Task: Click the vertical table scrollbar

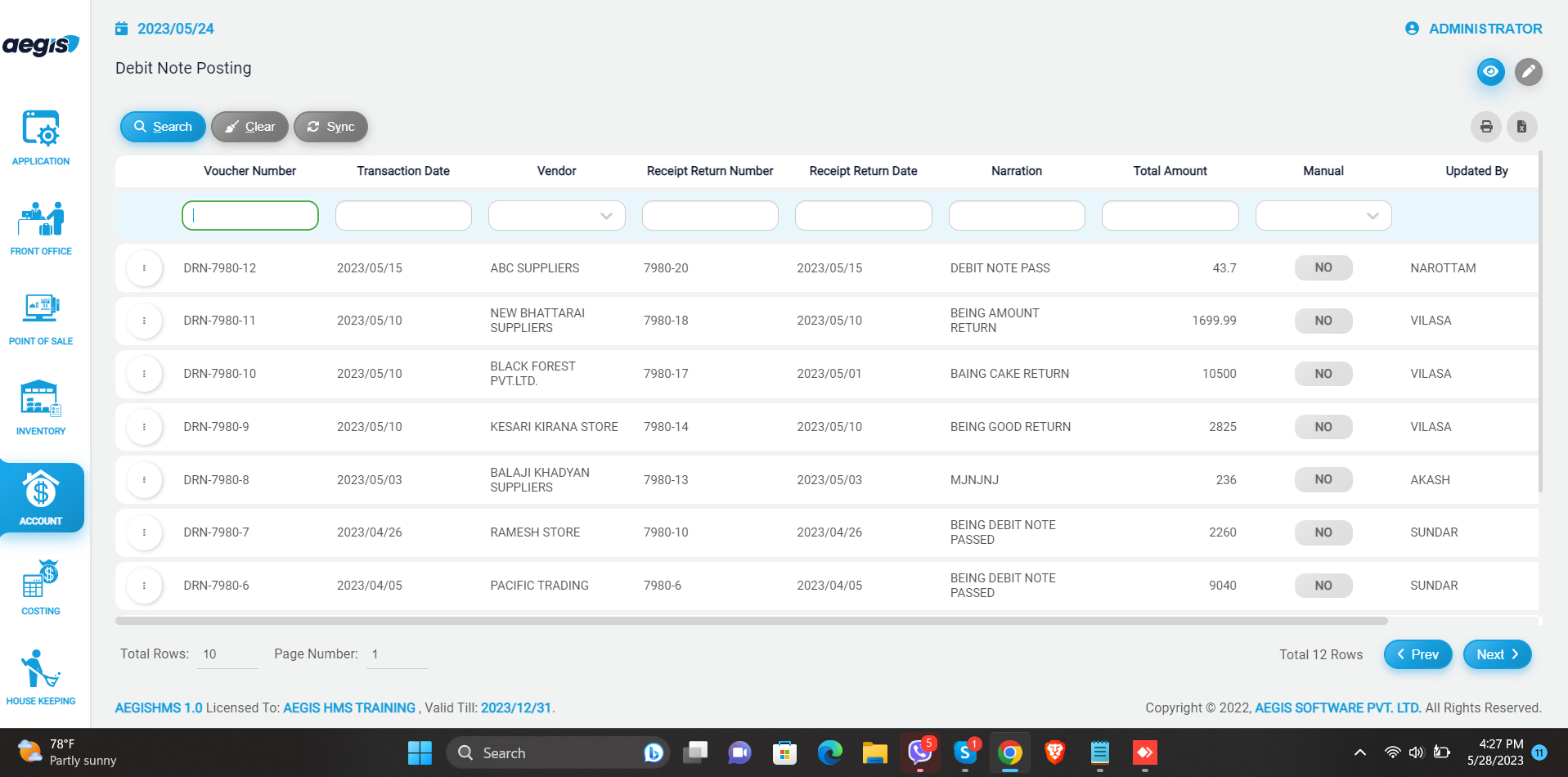Action: pos(1540,321)
